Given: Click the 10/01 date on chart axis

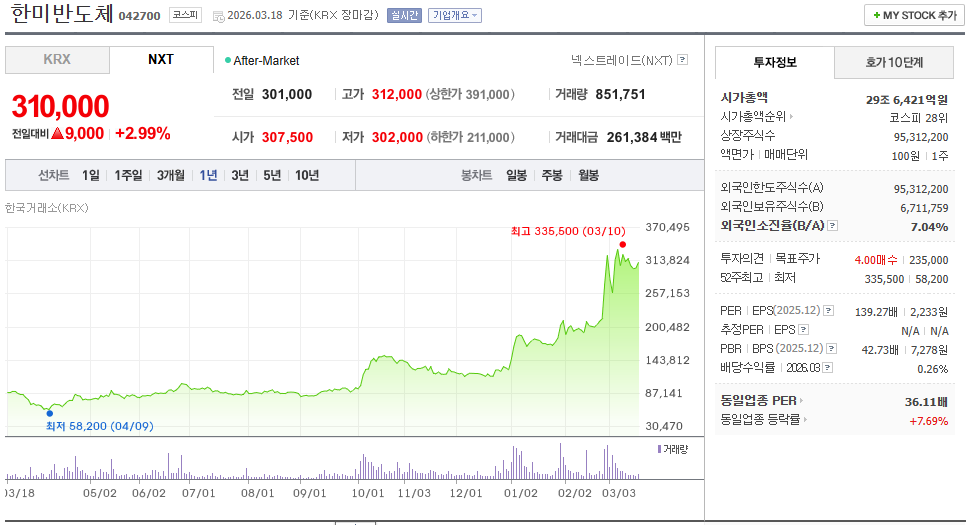Looking at the screenshot, I should 367,493.
